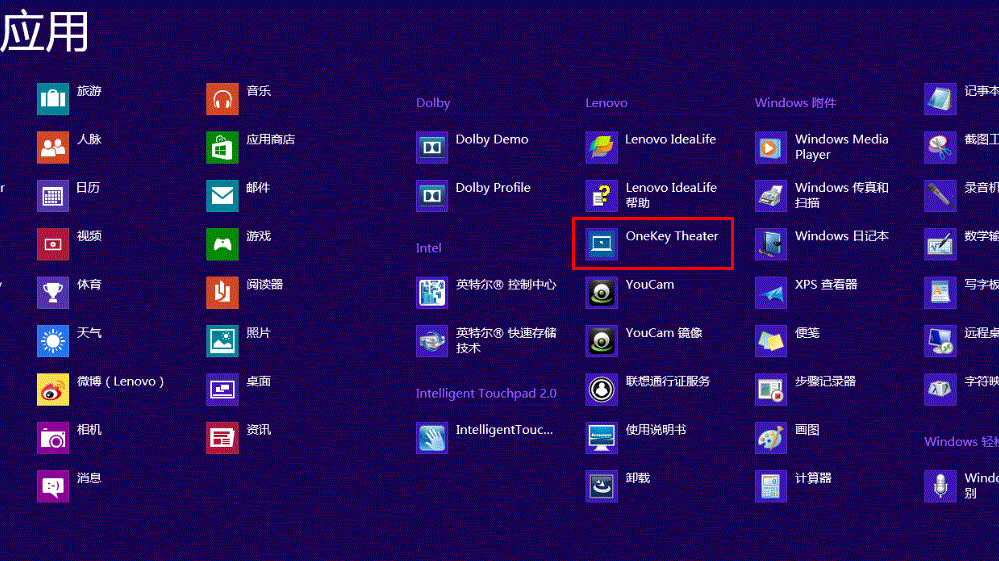999x561 pixels.
Task: Launch the Lenovo IdeaLife icon
Action: point(601,147)
